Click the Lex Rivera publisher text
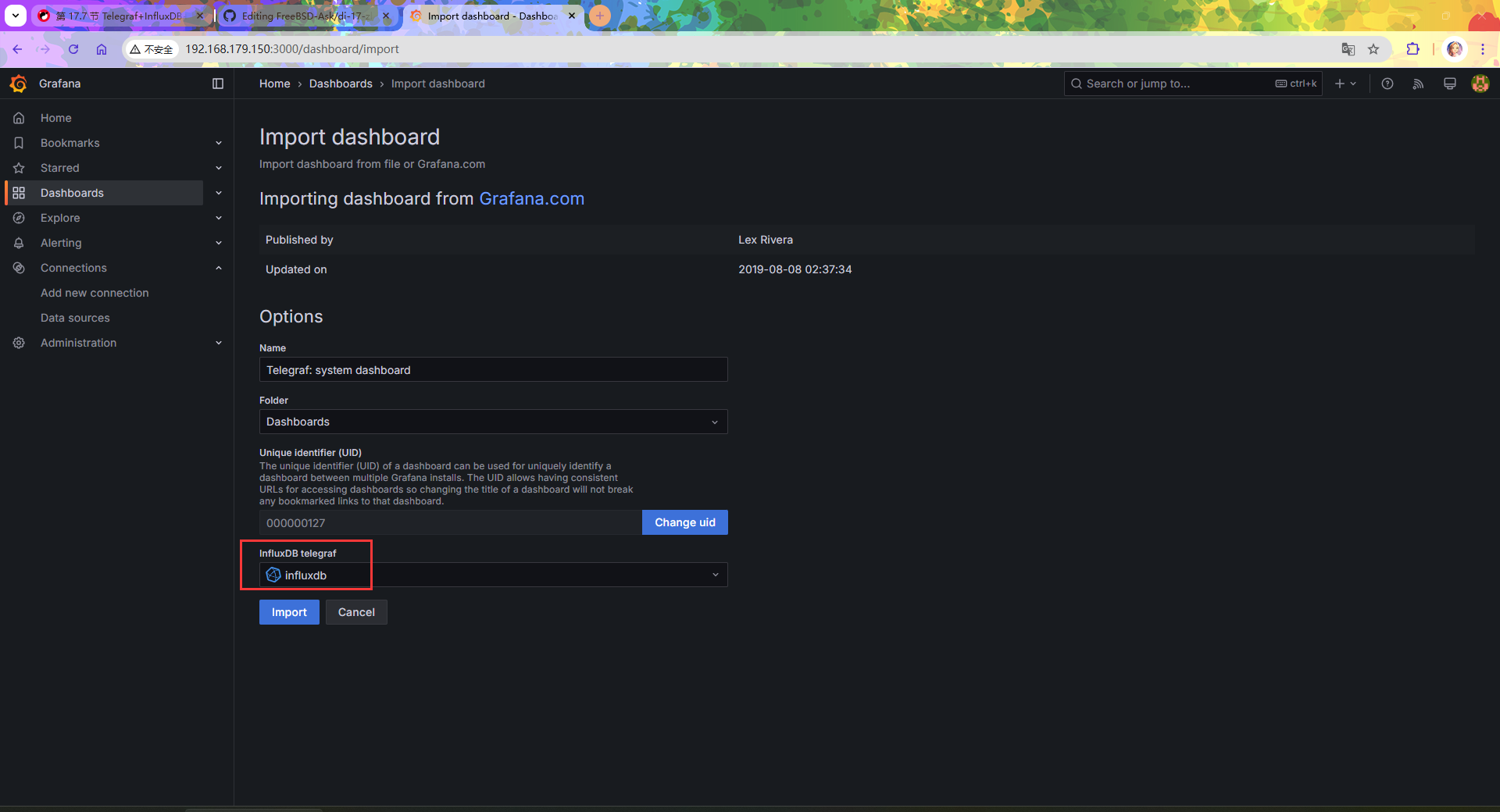This screenshot has height=812, width=1500. point(766,240)
